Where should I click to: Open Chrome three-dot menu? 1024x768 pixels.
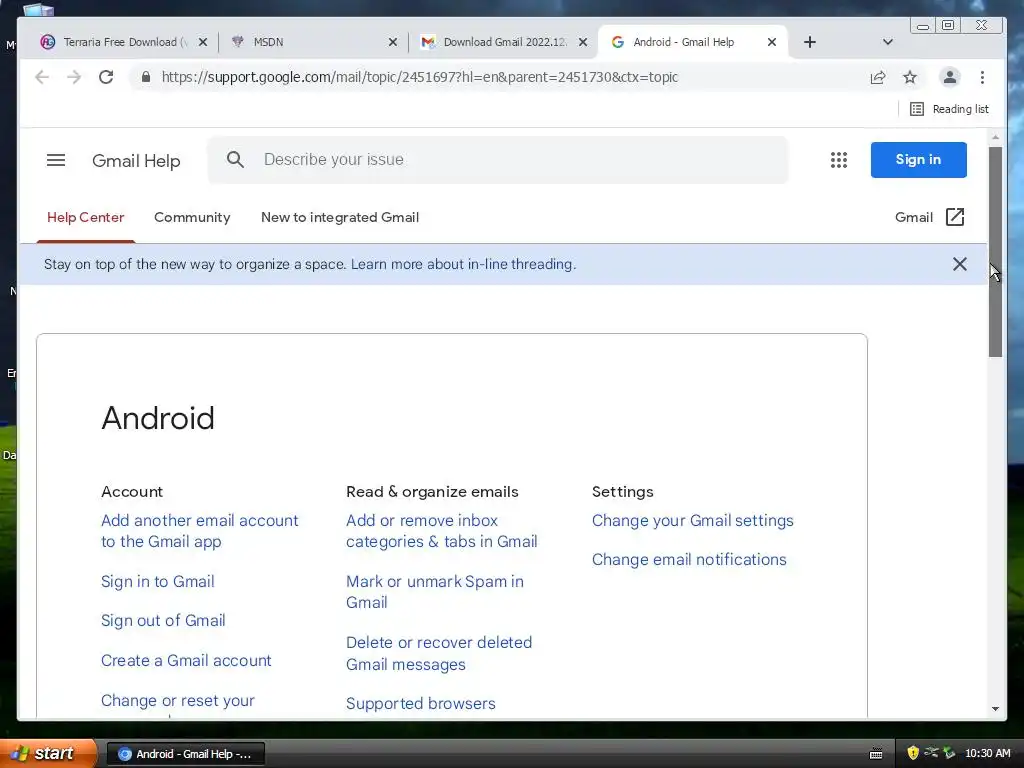(x=982, y=77)
